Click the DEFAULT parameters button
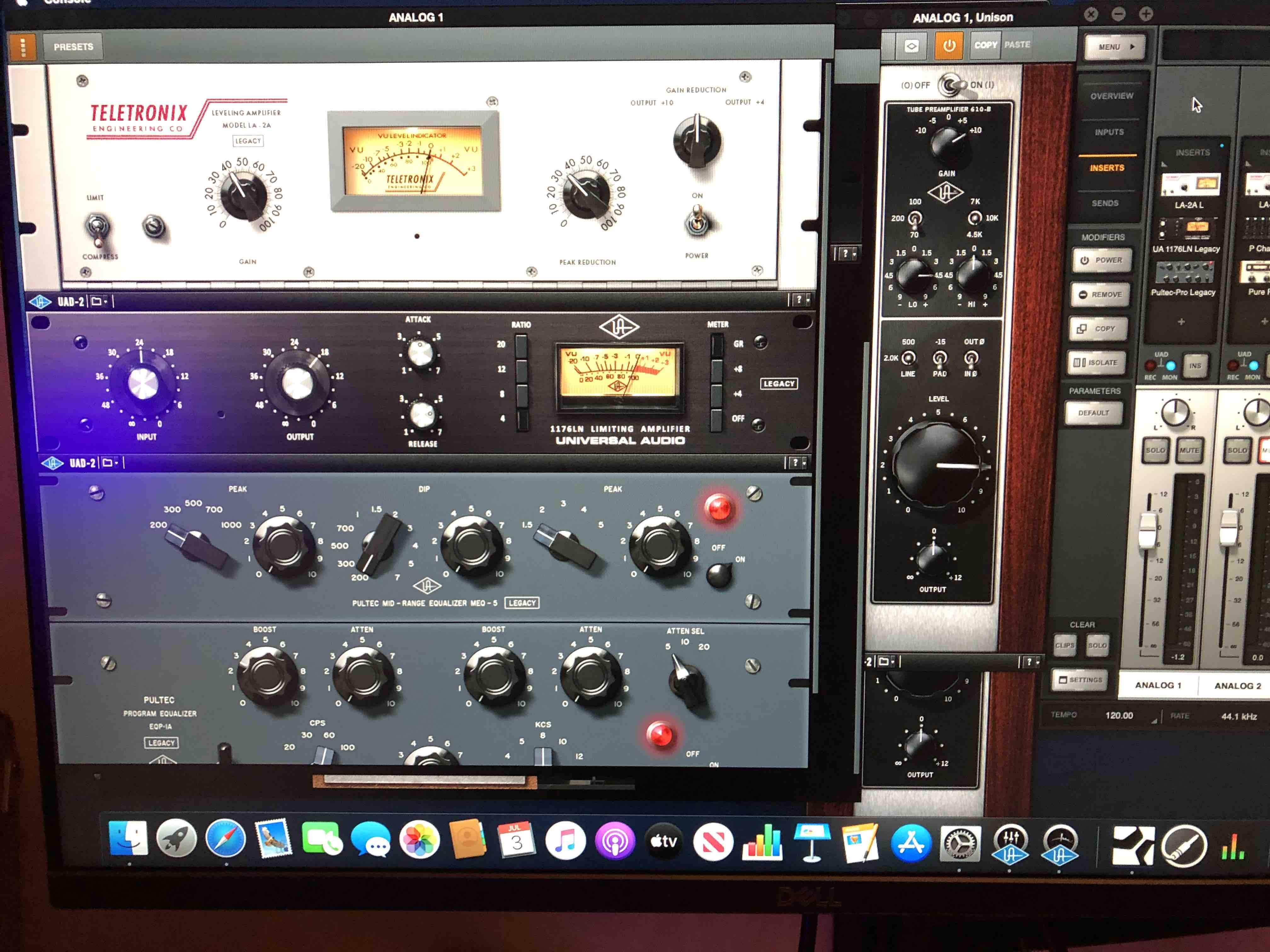This screenshot has width=1270, height=952. (x=1093, y=413)
